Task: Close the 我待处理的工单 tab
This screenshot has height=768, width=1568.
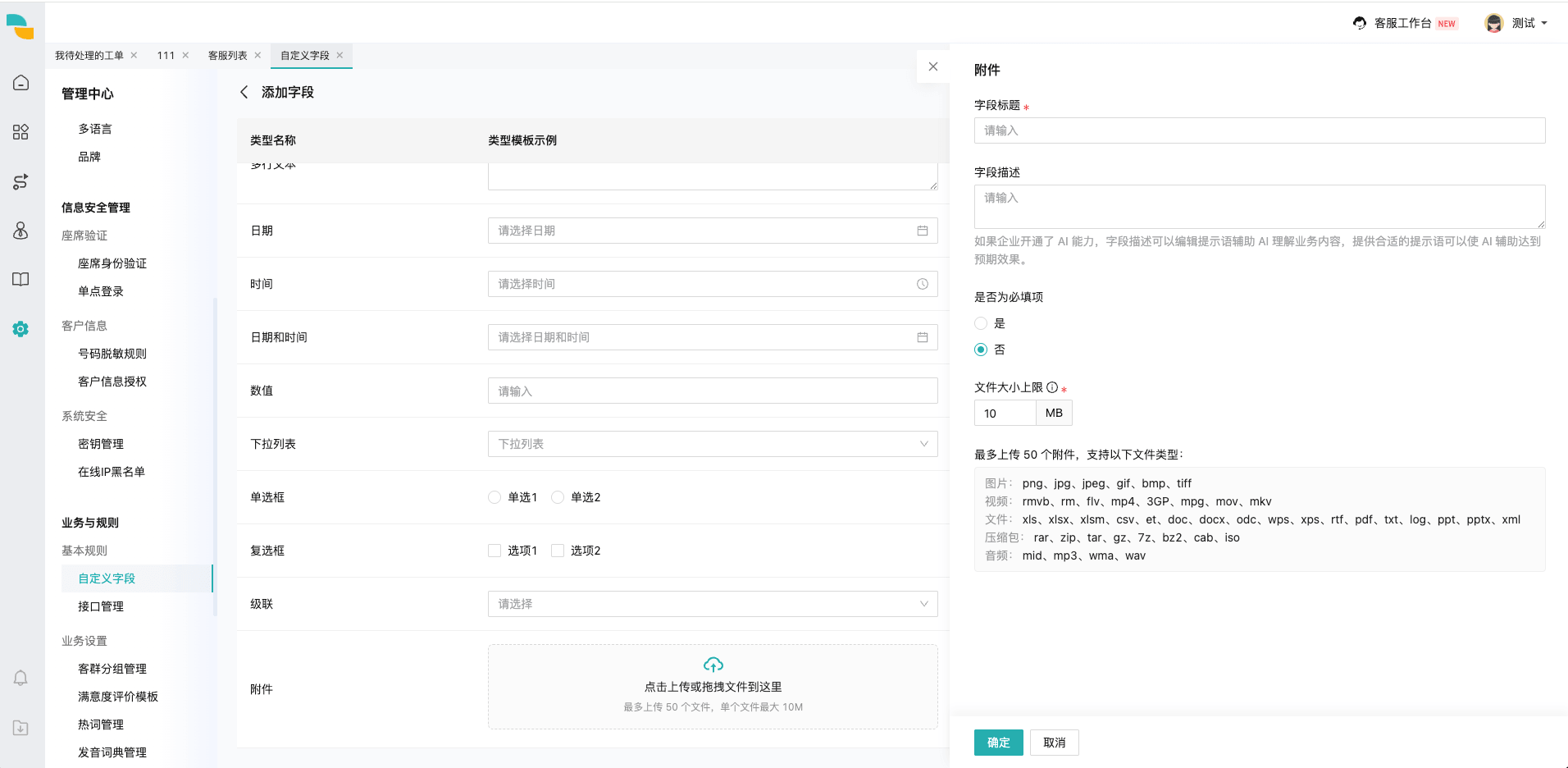Action: click(x=134, y=55)
